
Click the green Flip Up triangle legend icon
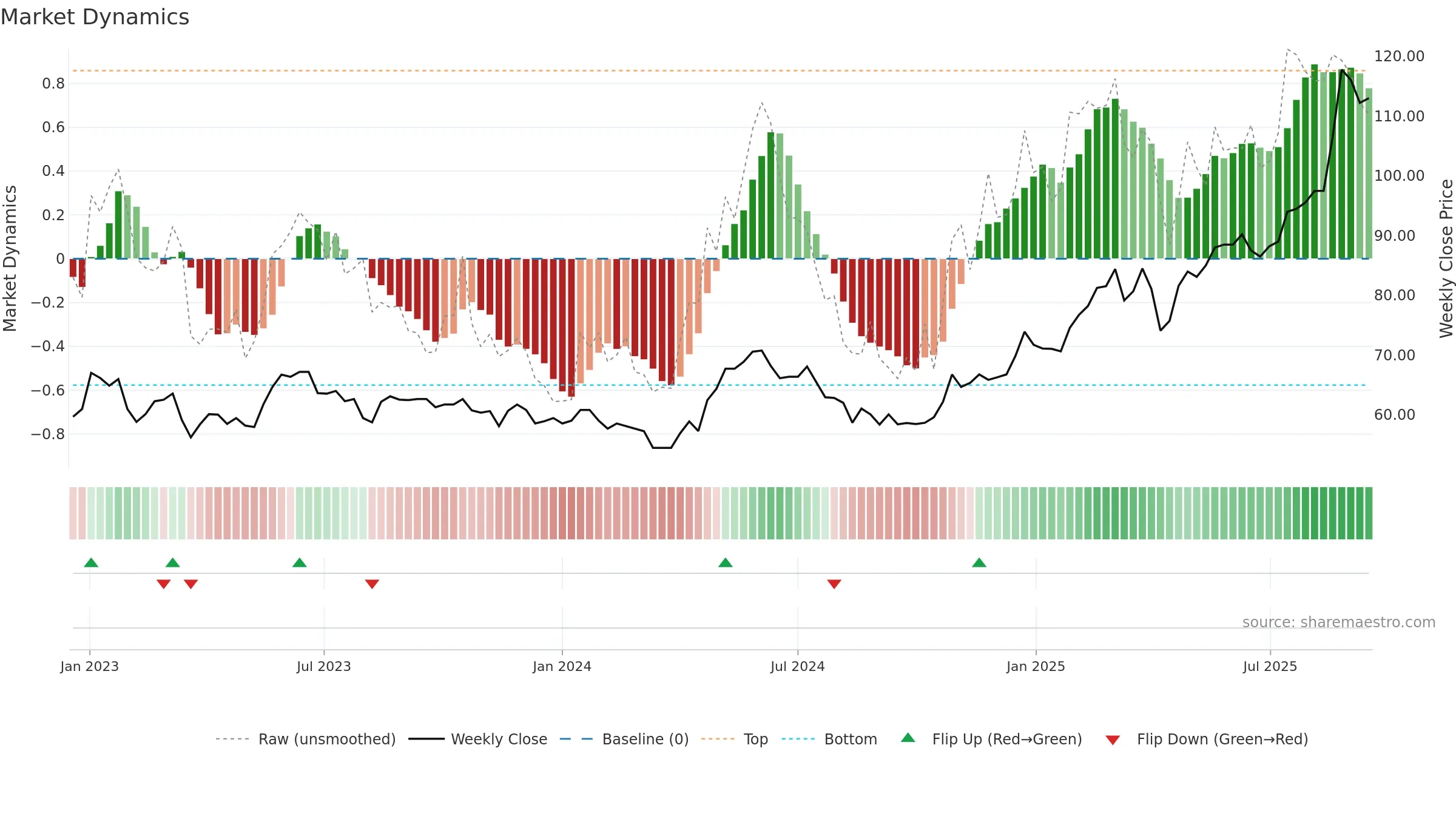coord(908,738)
